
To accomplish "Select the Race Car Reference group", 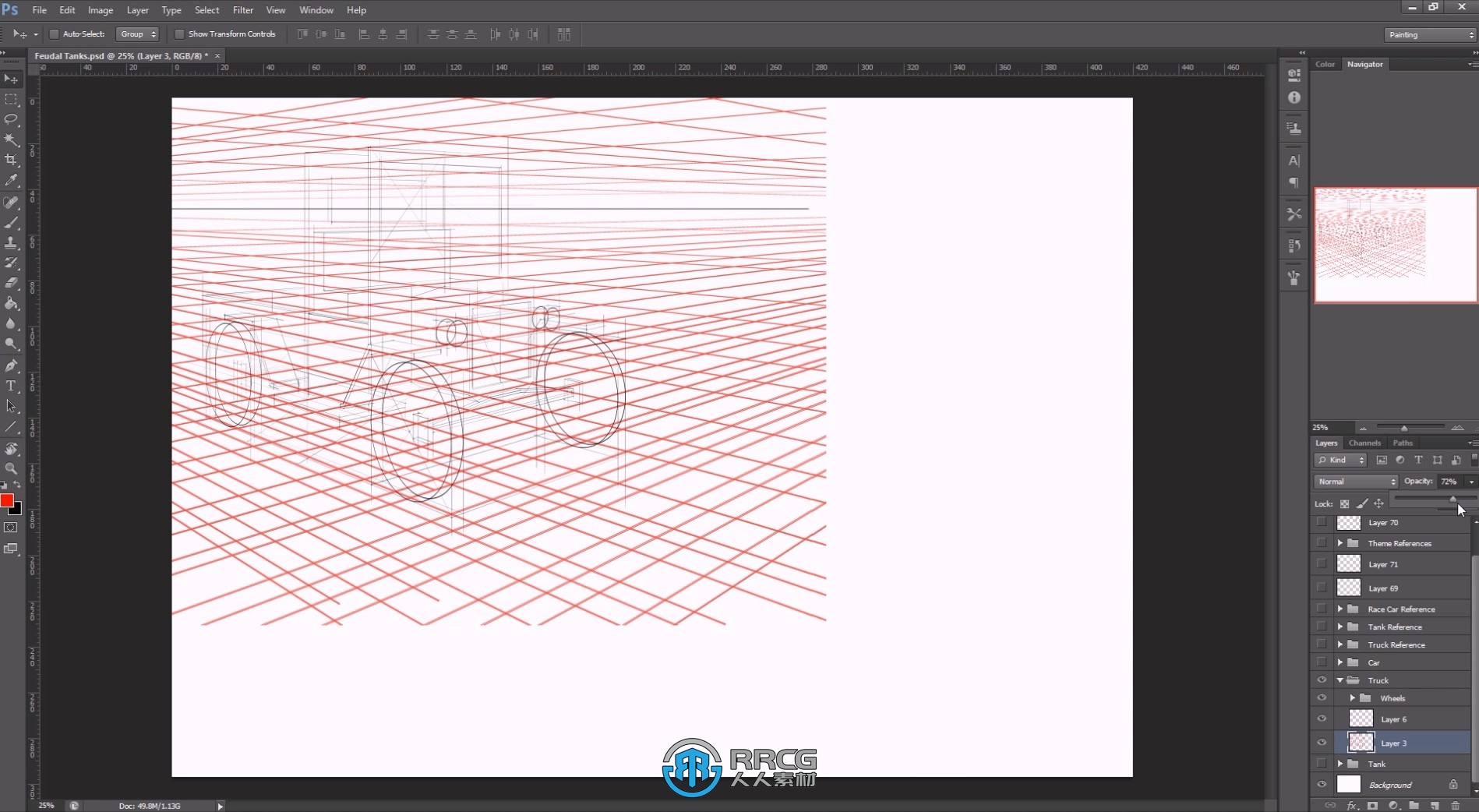I will 1403,609.
